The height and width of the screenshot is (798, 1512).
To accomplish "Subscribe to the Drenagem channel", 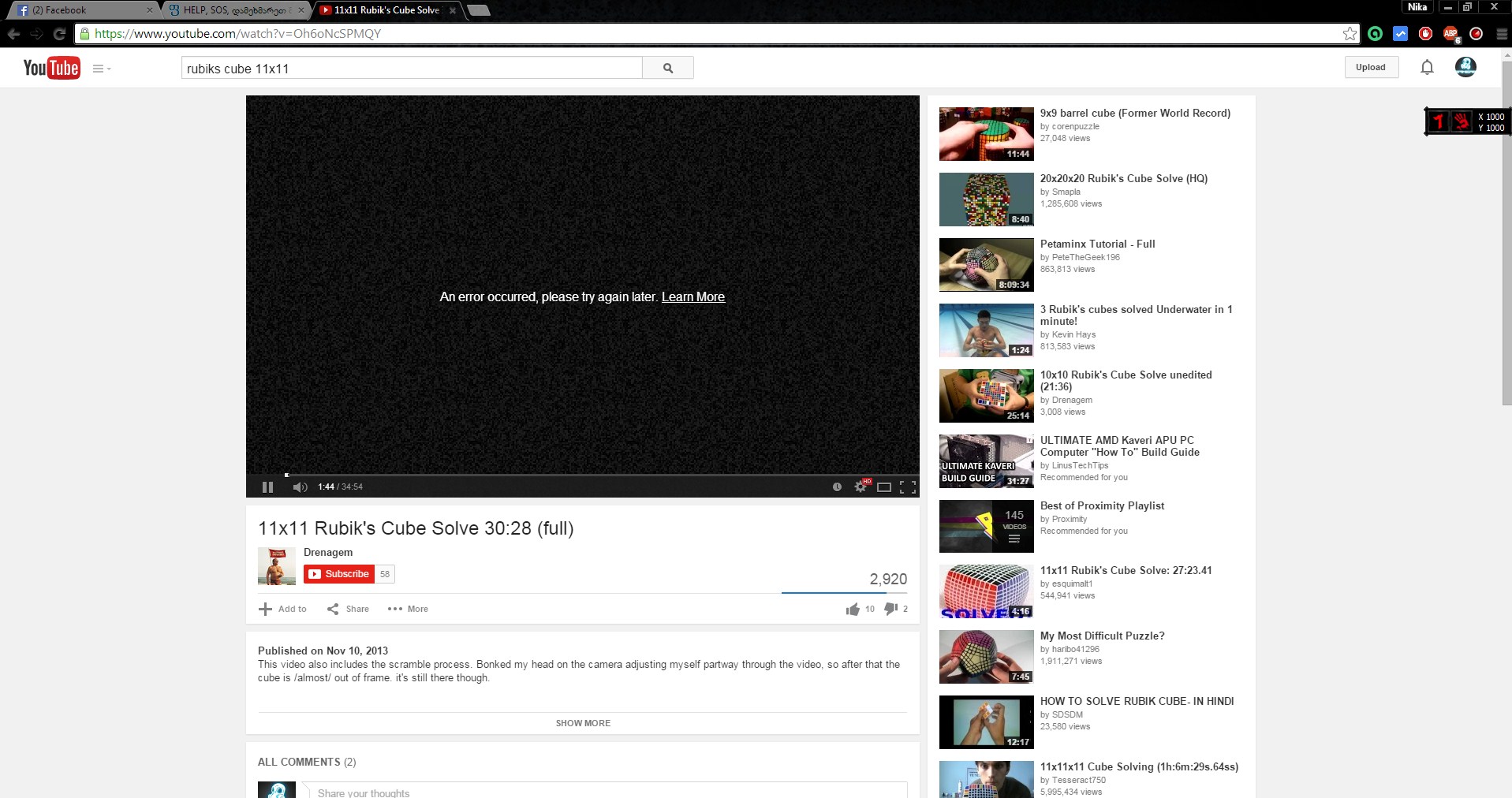I will [x=339, y=574].
